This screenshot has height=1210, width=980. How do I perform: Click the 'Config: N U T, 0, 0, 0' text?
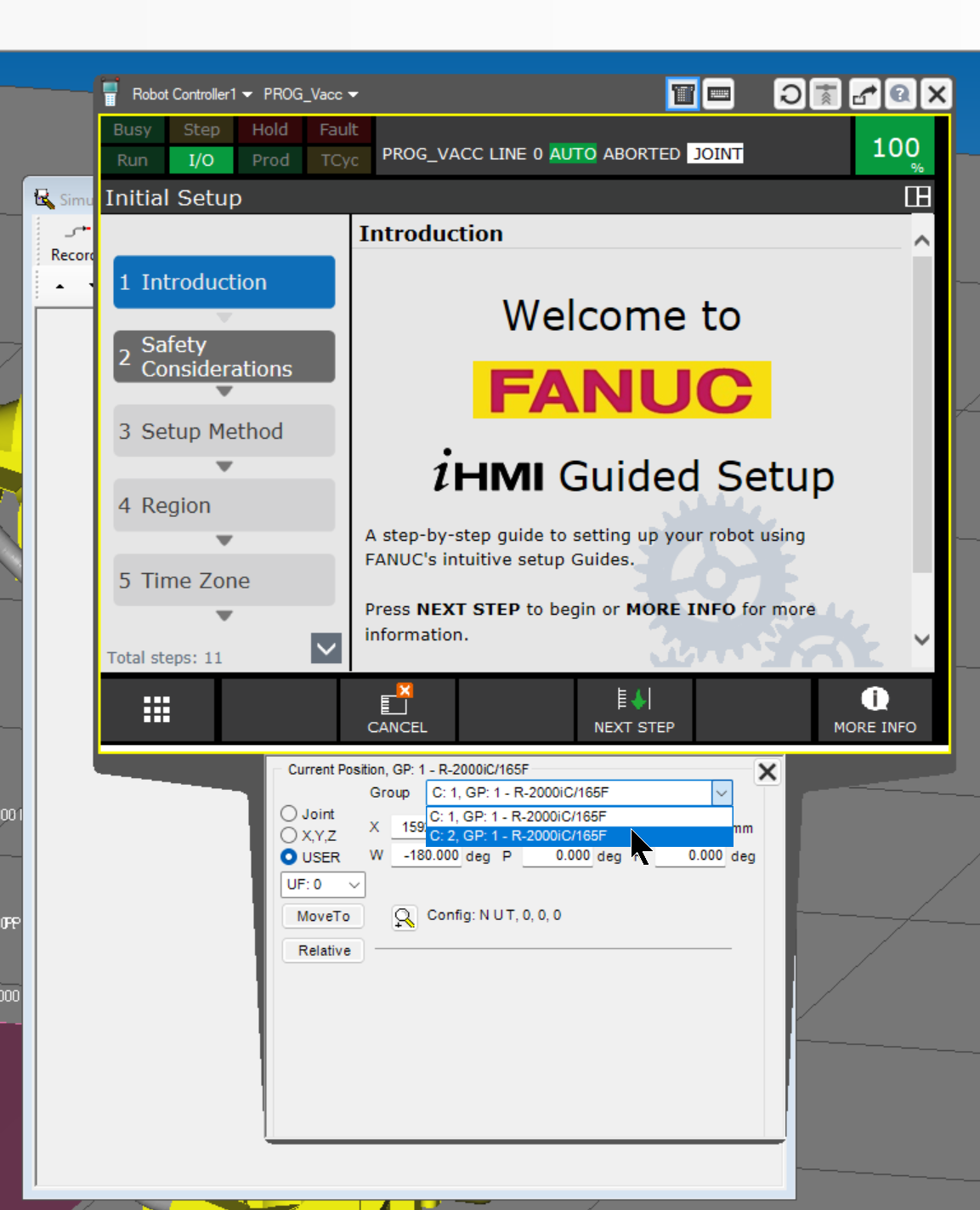coord(494,915)
